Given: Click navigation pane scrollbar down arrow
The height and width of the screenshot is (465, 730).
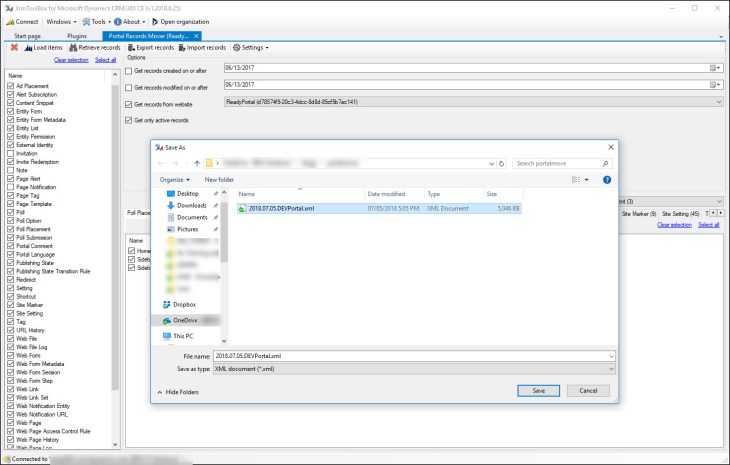Looking at the screenshot, I should pos(224,341).
